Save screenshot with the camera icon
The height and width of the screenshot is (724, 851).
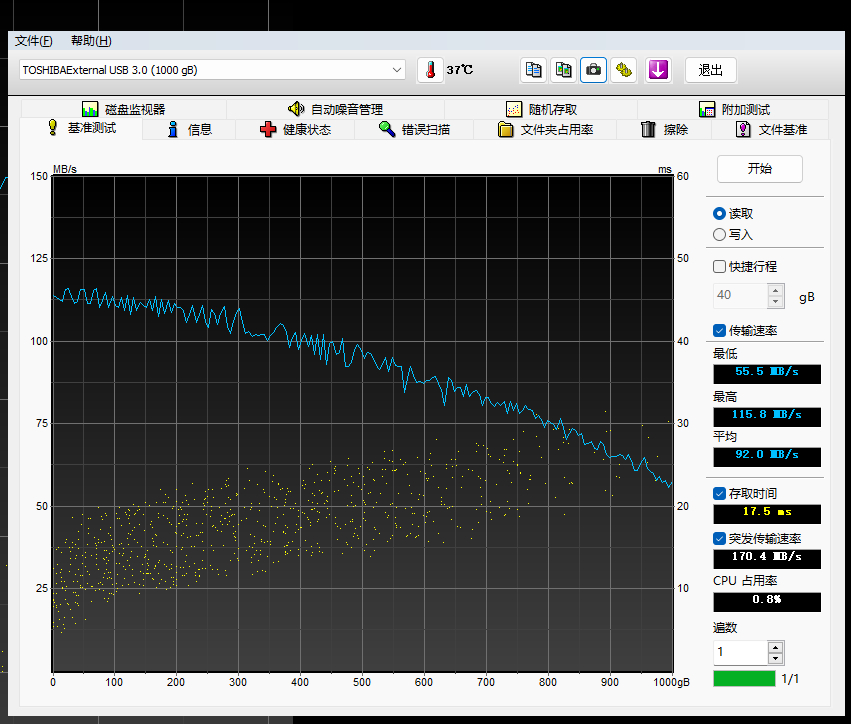coord(593,70)
